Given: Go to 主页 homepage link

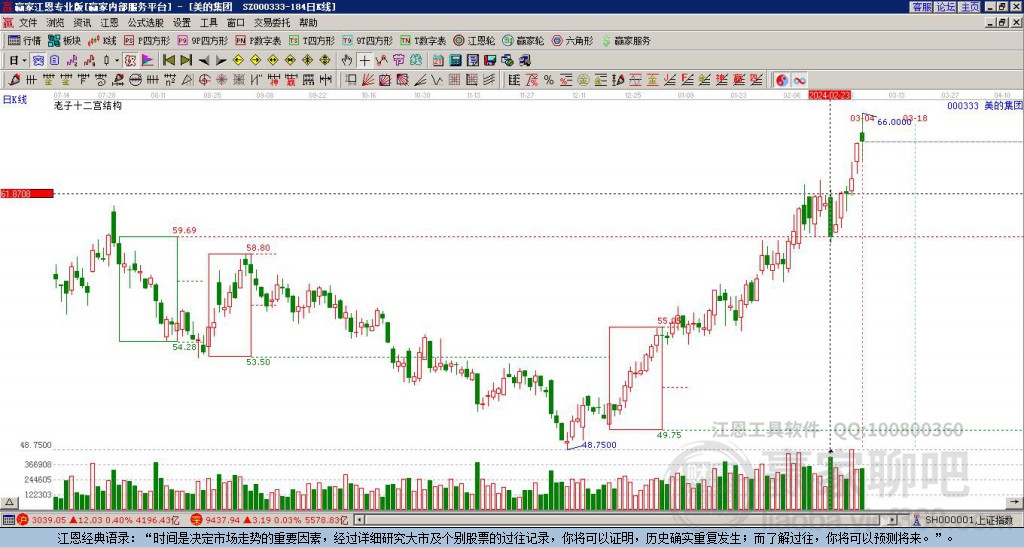Looking at the screenshot, I should pyautogui.click(x=970, y=7).
